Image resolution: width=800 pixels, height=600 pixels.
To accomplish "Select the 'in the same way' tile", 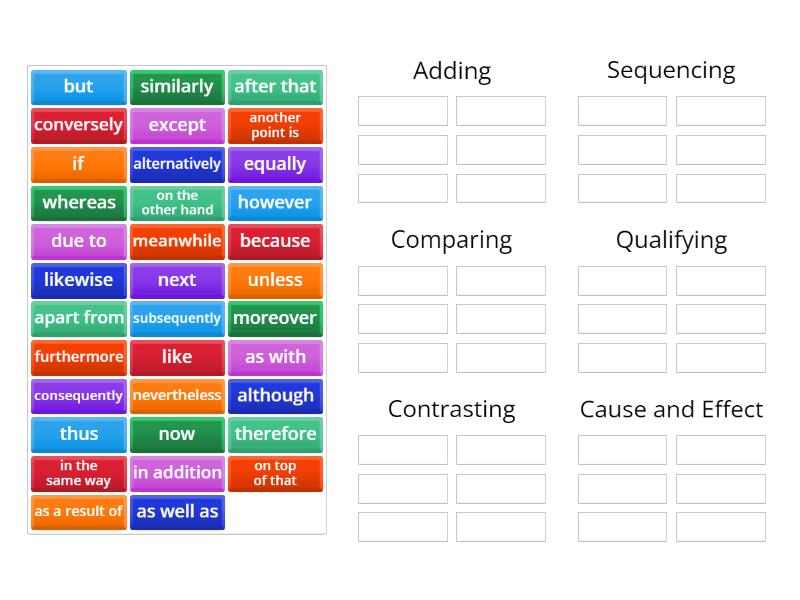I will tap(78, 473).
